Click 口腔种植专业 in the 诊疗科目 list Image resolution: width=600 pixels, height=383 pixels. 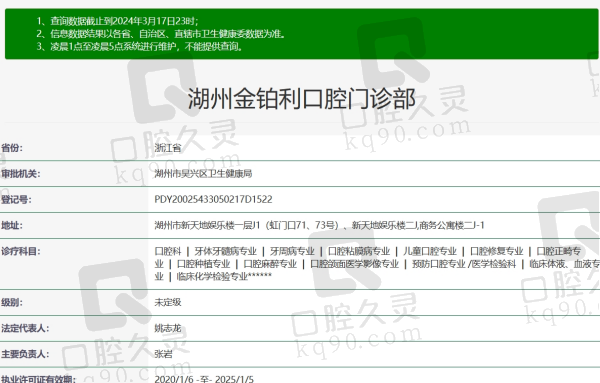(x=203, y=264)
